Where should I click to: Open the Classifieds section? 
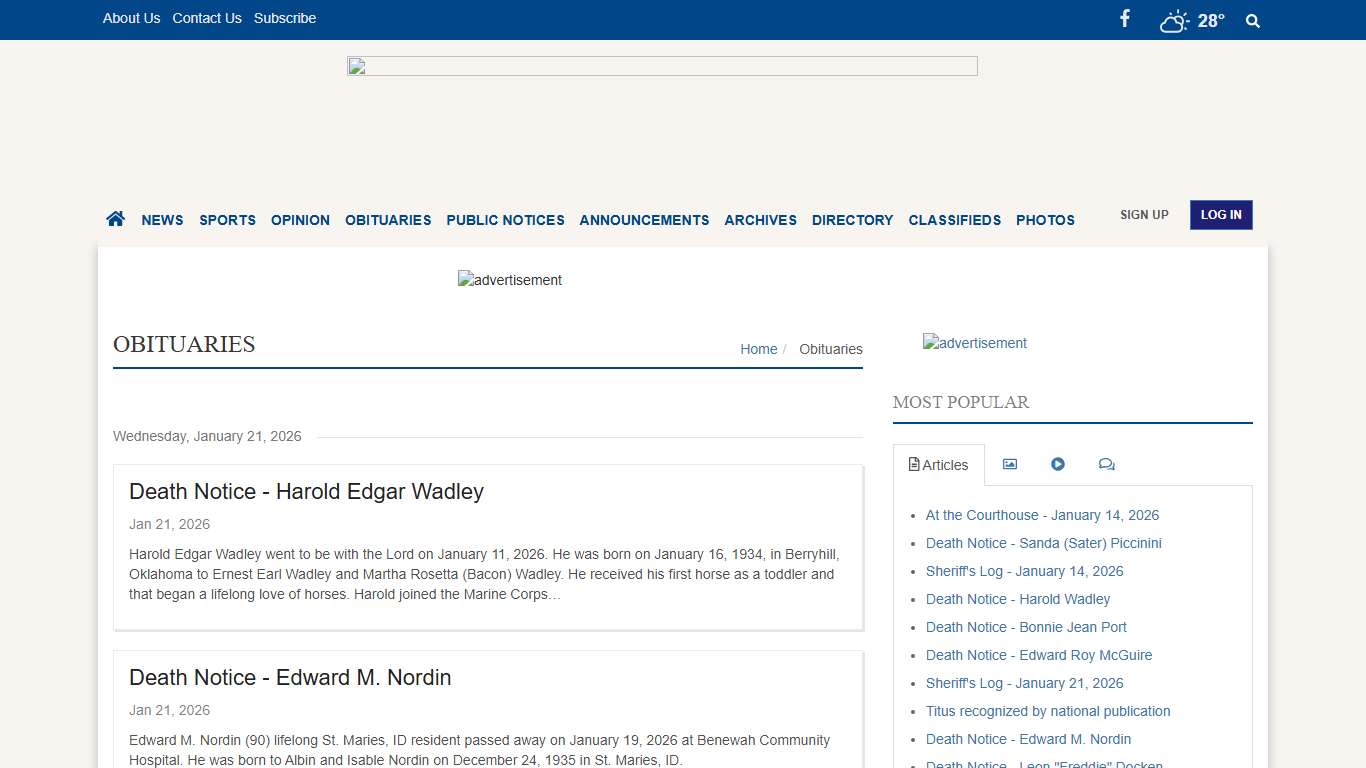click(954, 220)
